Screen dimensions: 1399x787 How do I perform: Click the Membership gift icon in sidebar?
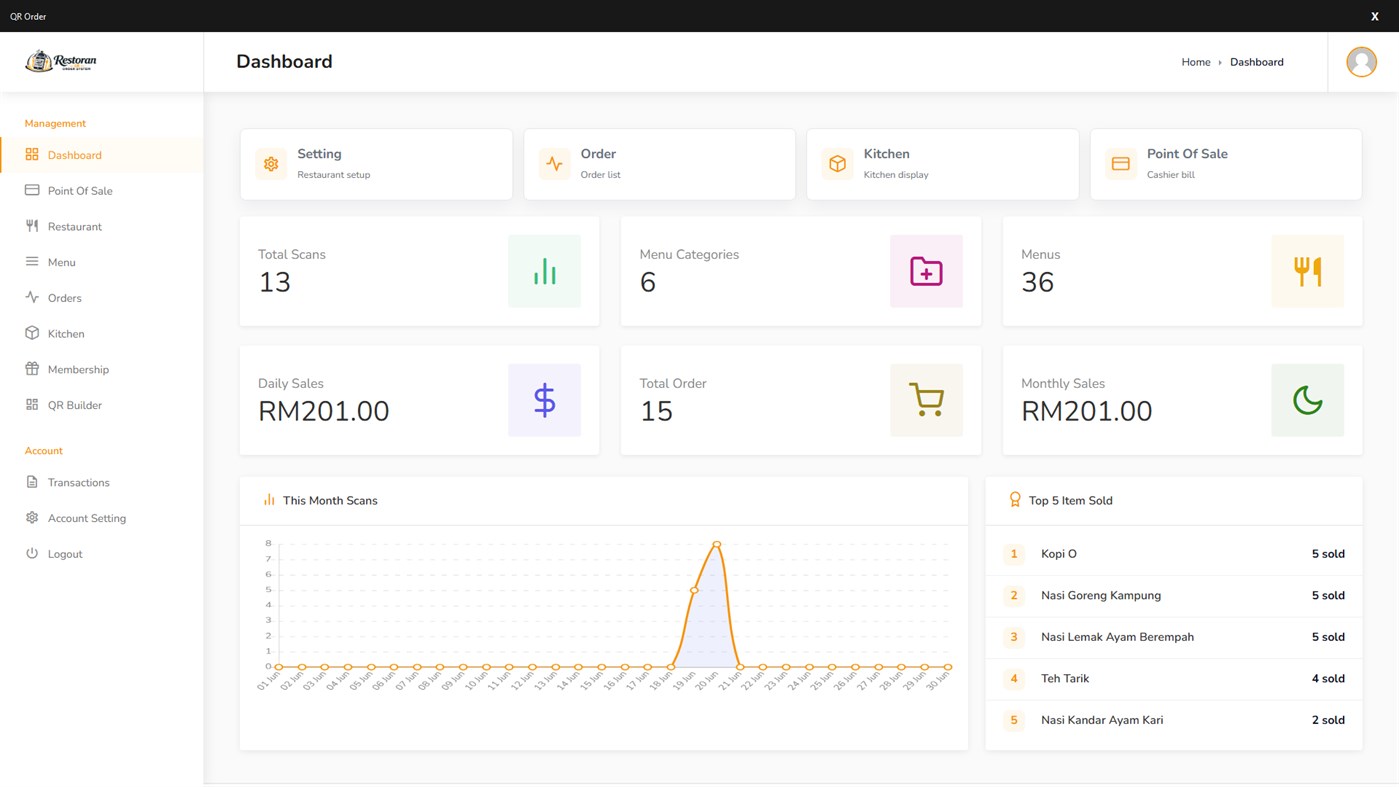click(x=32, y=369)
